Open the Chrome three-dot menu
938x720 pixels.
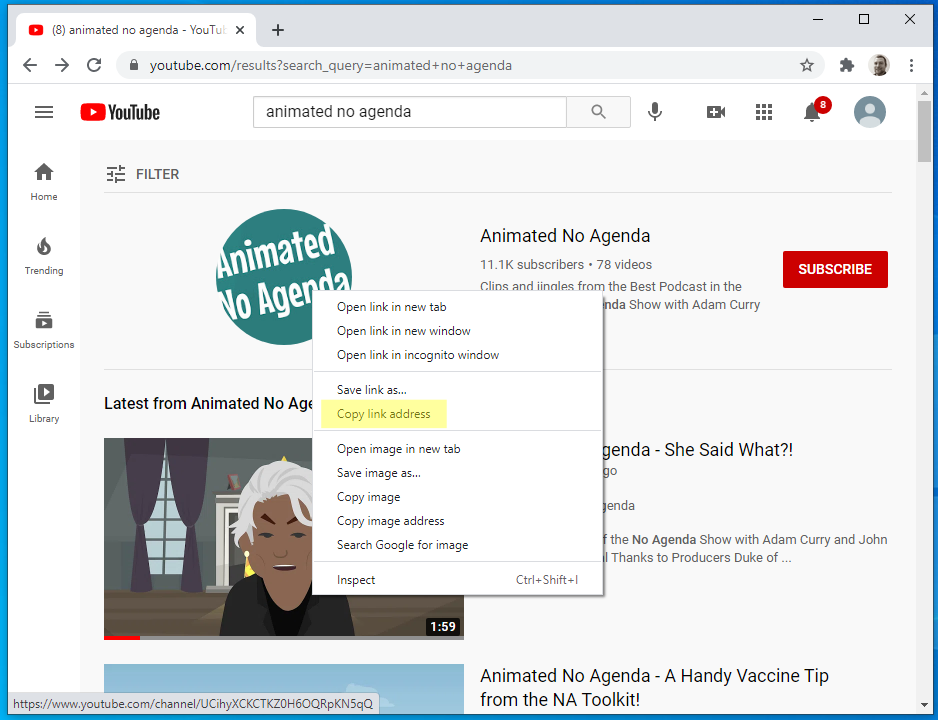[x=911, y=65]
